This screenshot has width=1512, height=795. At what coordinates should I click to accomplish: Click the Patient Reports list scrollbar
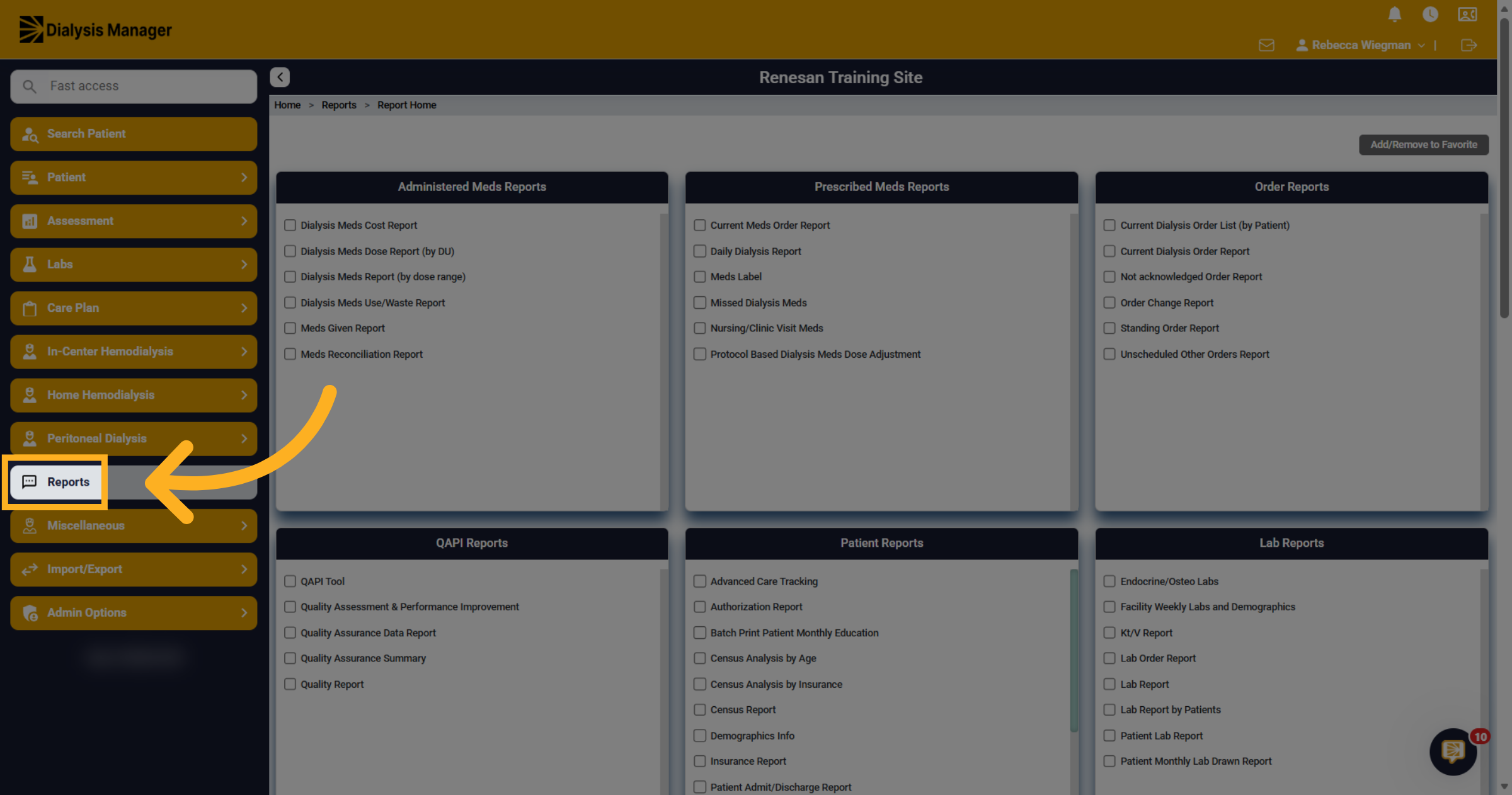pos(1074,651)
